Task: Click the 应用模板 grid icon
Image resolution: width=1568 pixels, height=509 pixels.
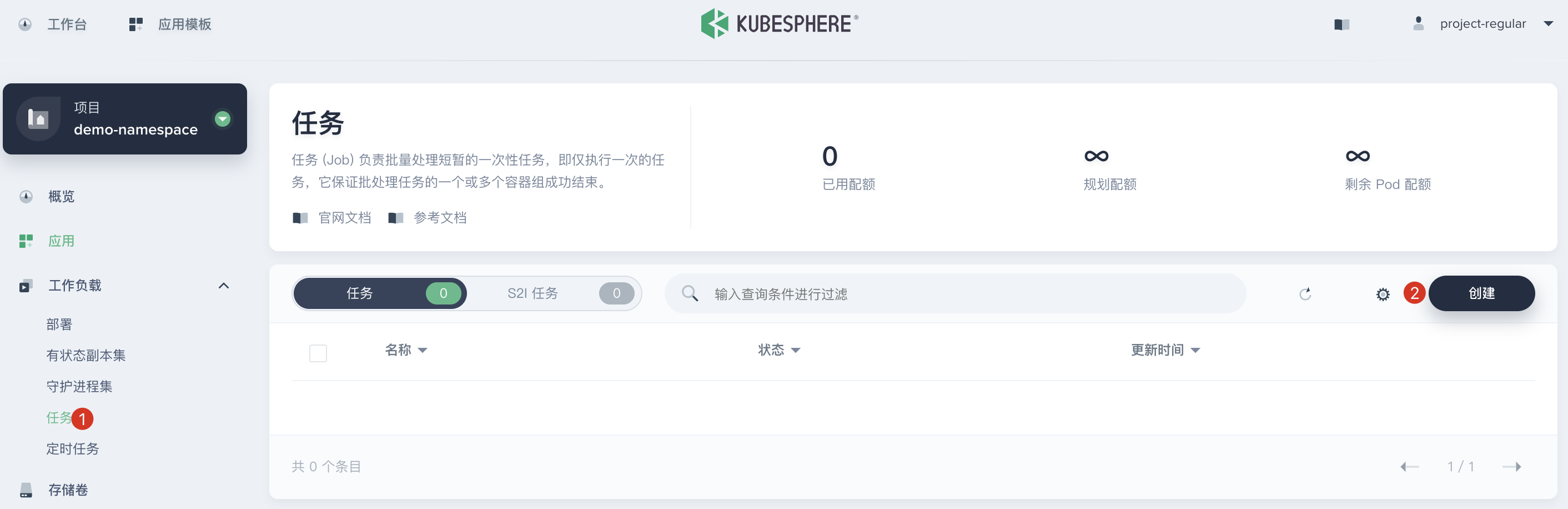Action: point(135,24)
